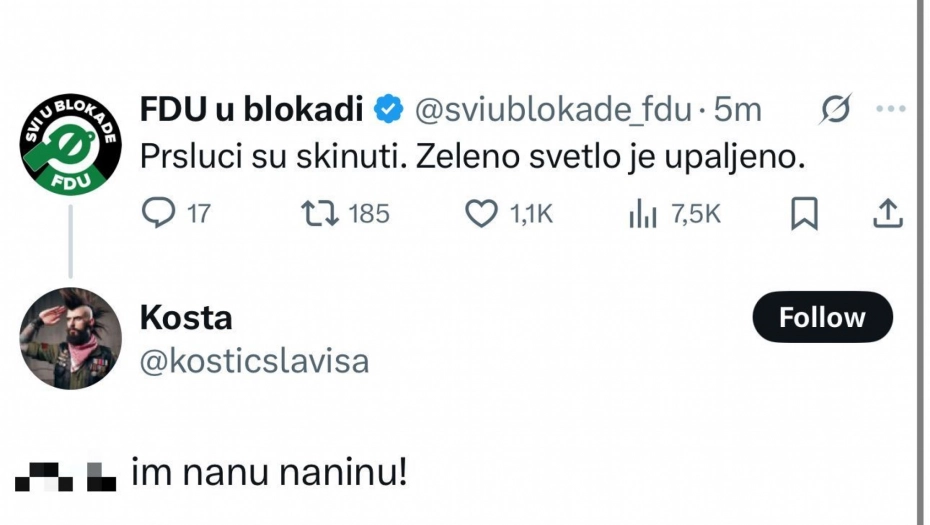The image size is (930, 525).
Task: Open the @sviublokade_fdu handle link
Action: [x=552, y=109]
